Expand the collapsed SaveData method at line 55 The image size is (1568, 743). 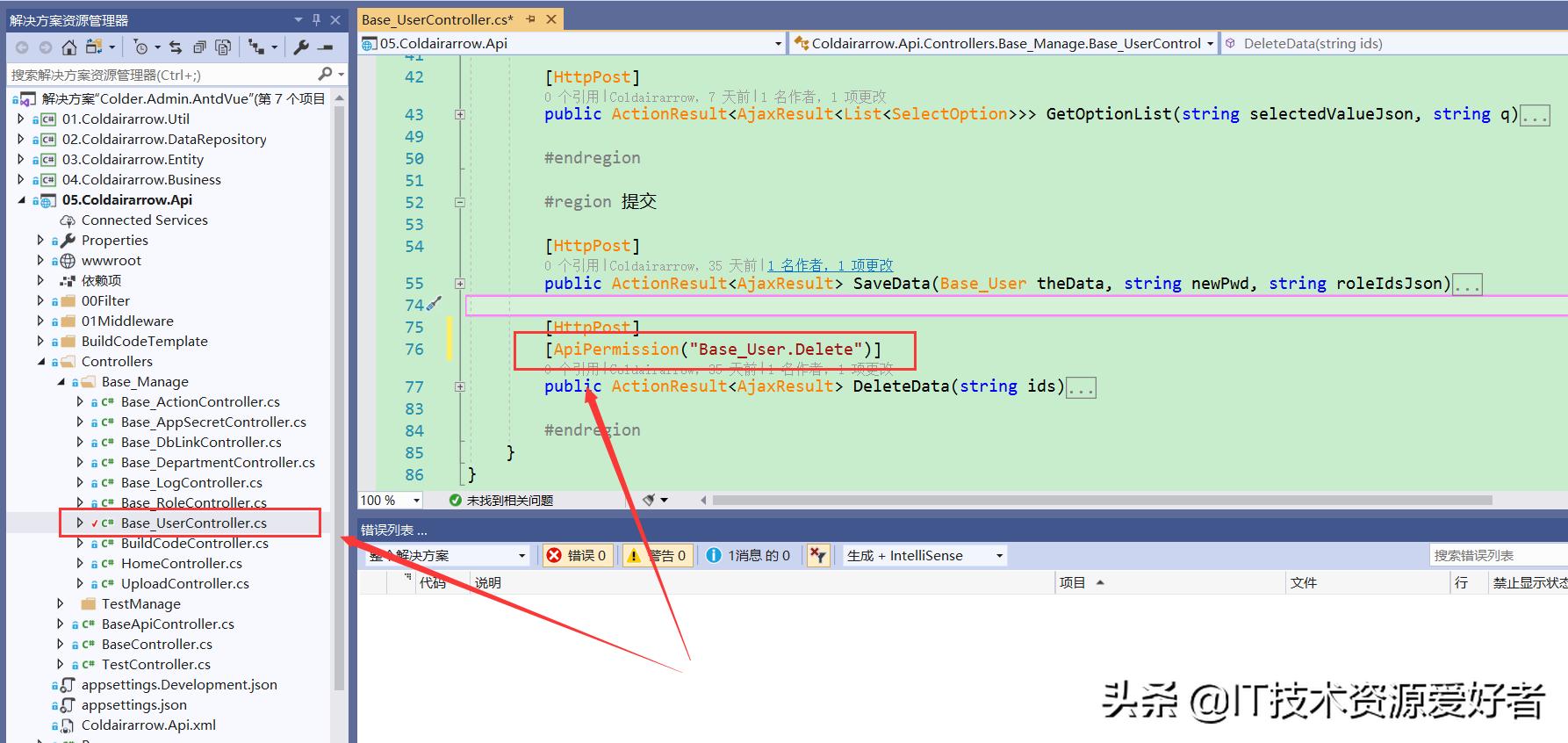(459, 284)
